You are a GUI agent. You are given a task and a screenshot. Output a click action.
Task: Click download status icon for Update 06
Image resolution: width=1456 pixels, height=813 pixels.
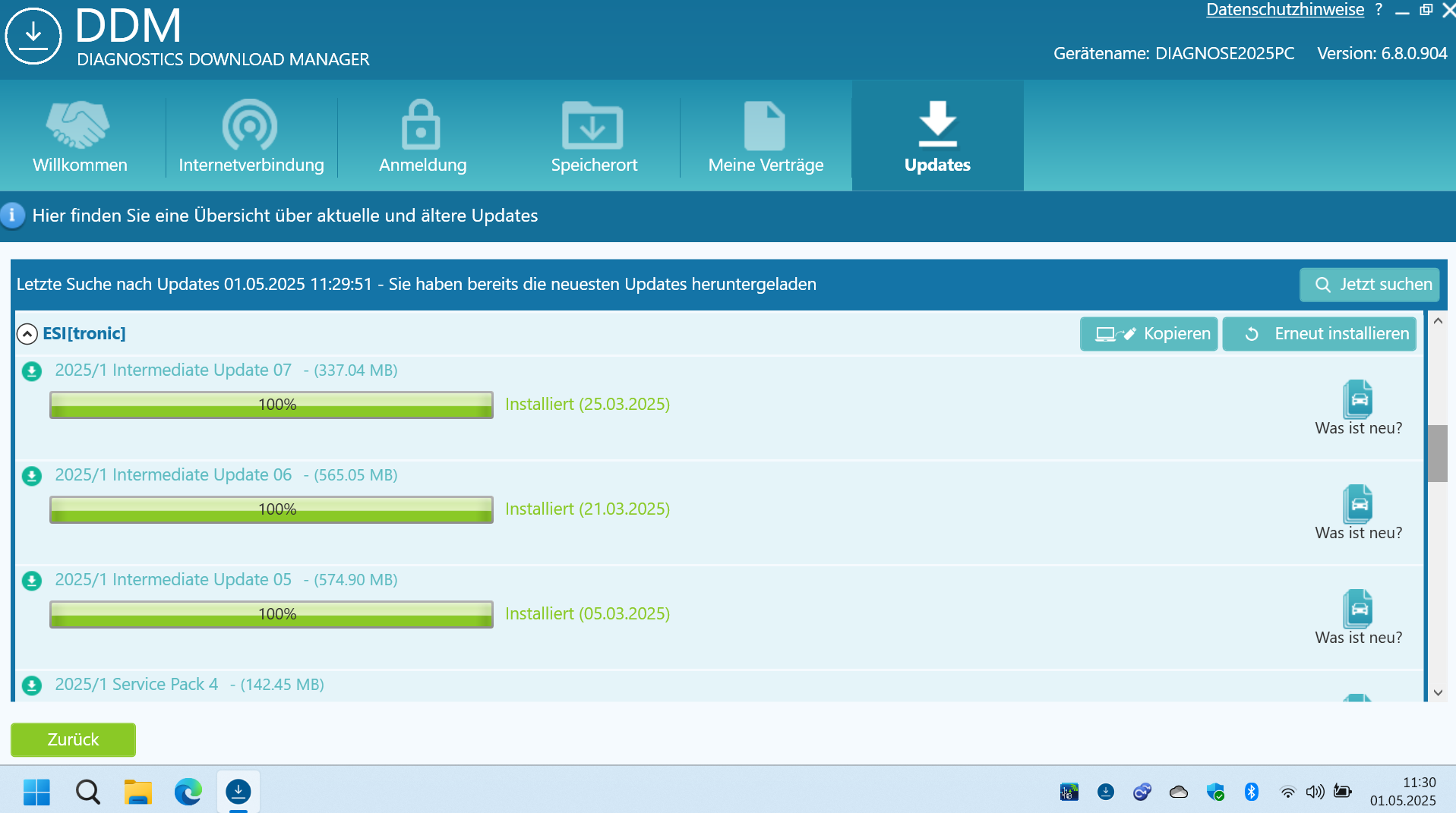32,476
